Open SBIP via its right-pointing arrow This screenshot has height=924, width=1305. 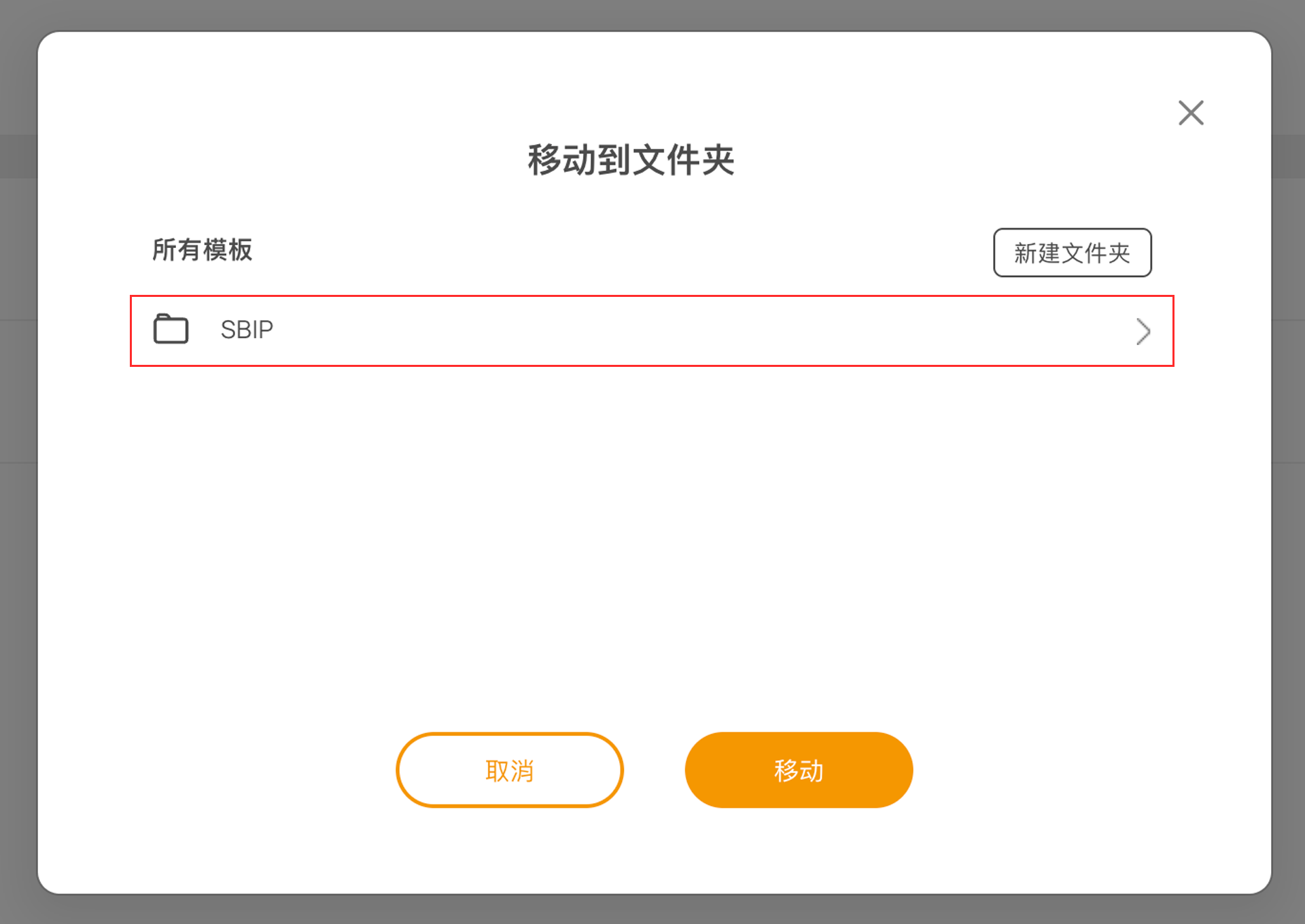pyautogui.click(x=1143, y=332)
